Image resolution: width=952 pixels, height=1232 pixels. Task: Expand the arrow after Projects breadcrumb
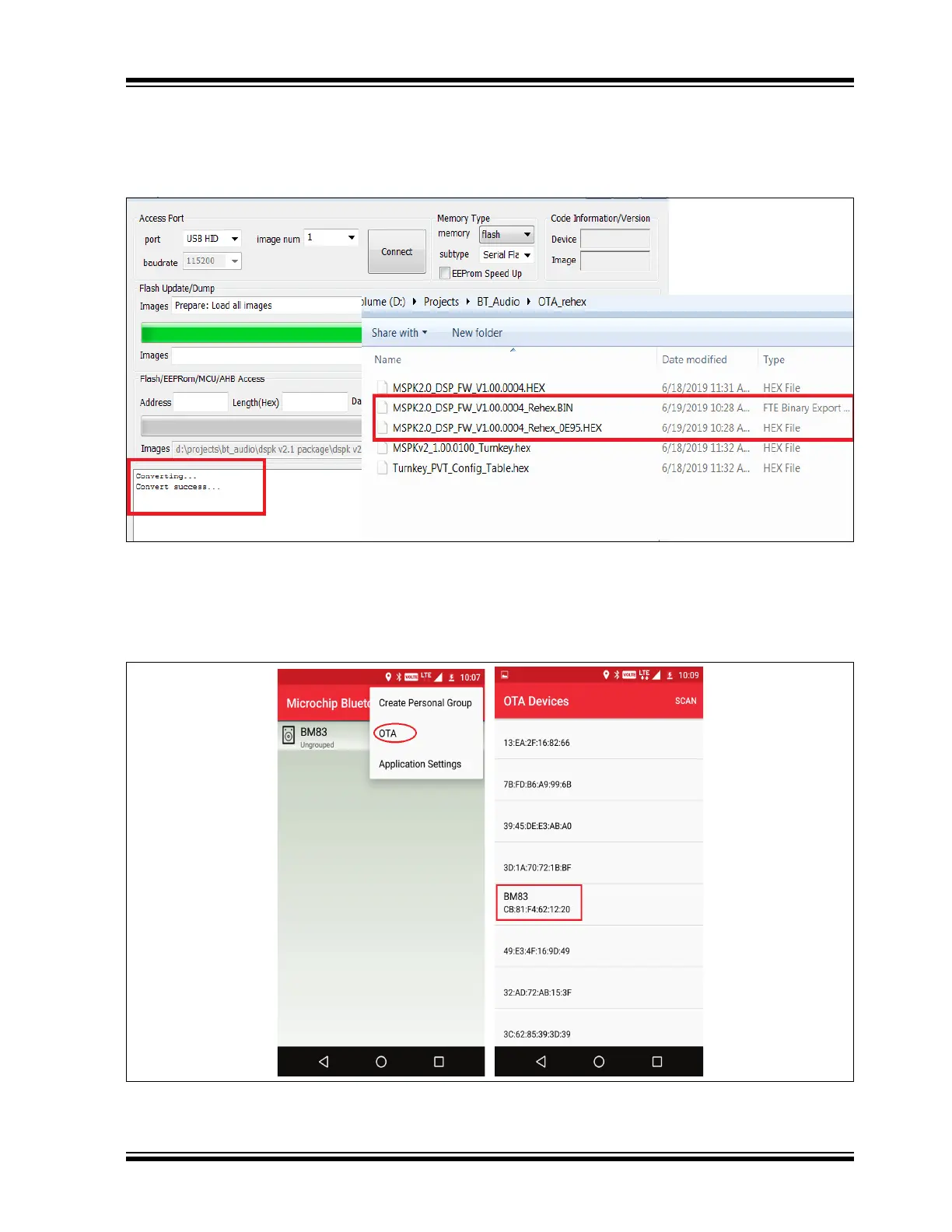coord(467,302)
